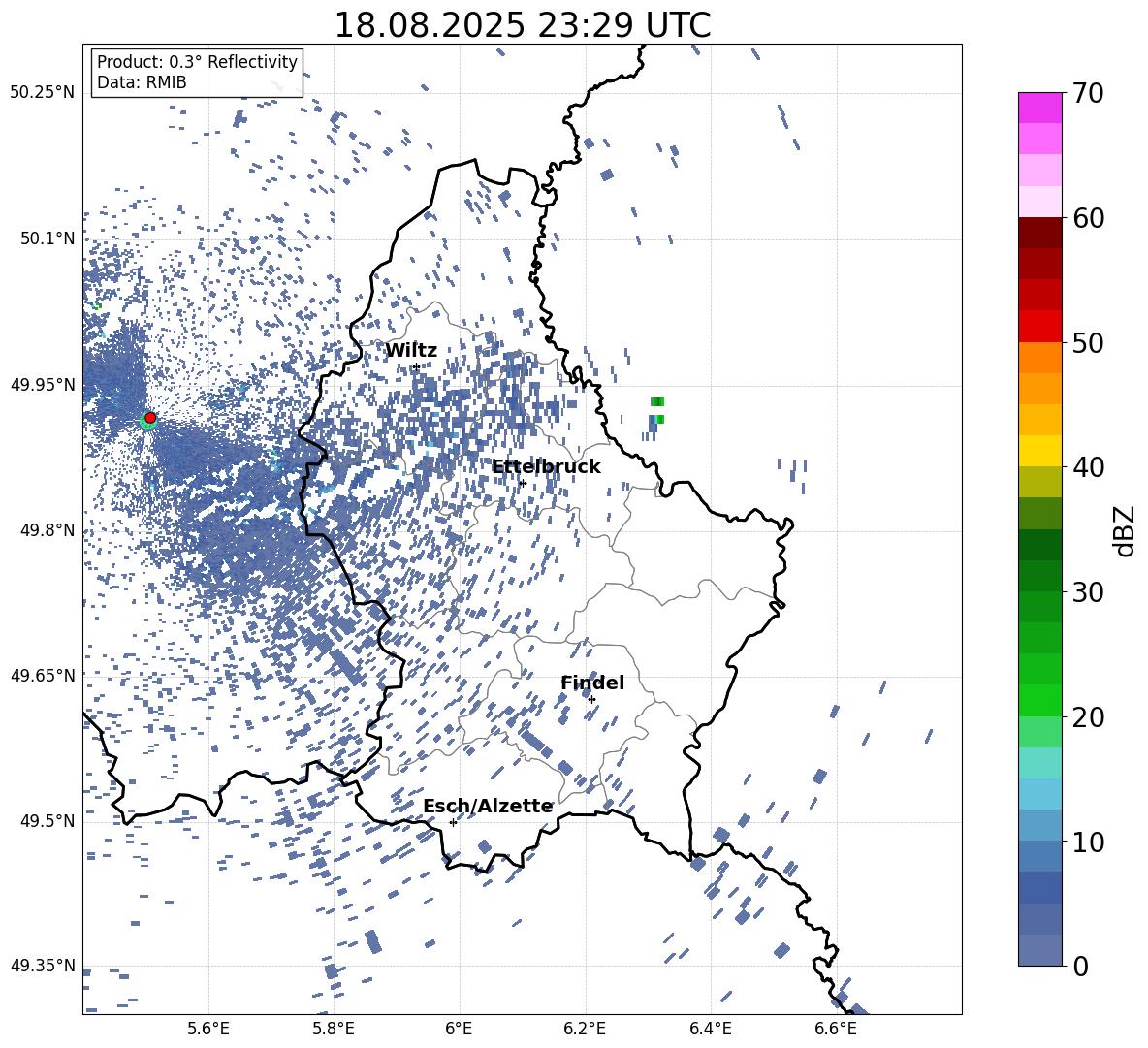
Task: Click the red radar site marker
Action: pos(150,418)
